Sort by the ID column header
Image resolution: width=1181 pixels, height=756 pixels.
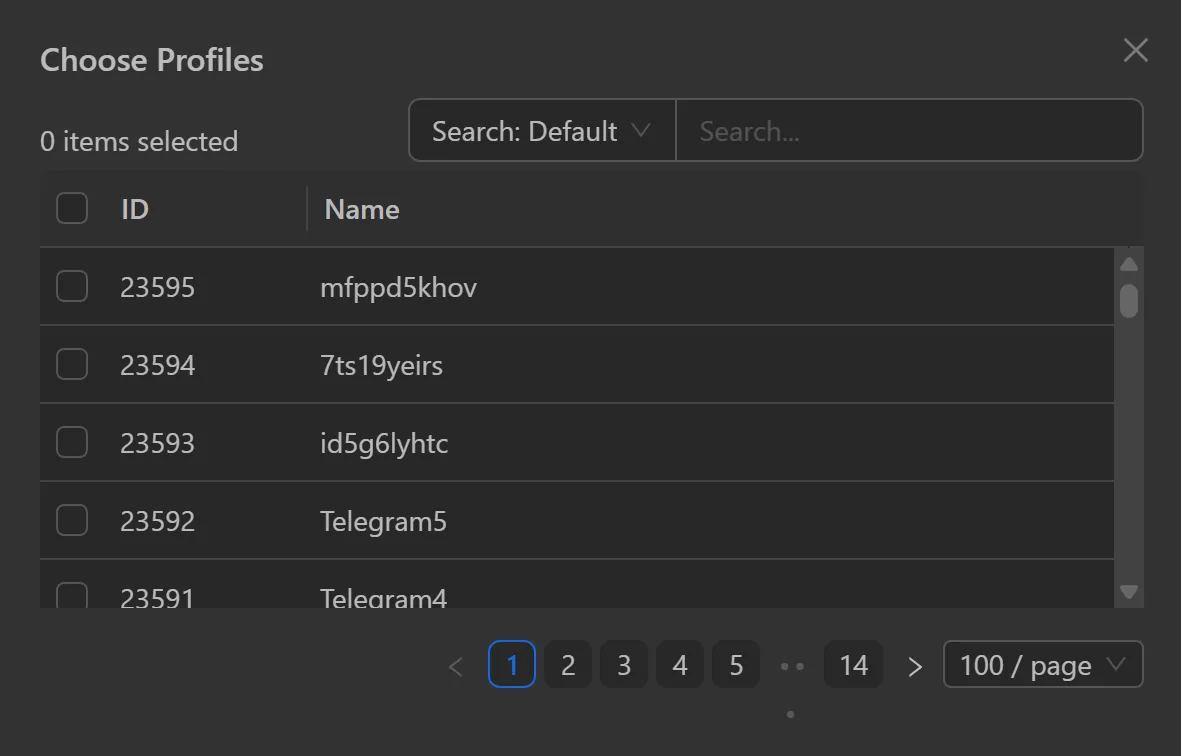(x=134, y=208)
